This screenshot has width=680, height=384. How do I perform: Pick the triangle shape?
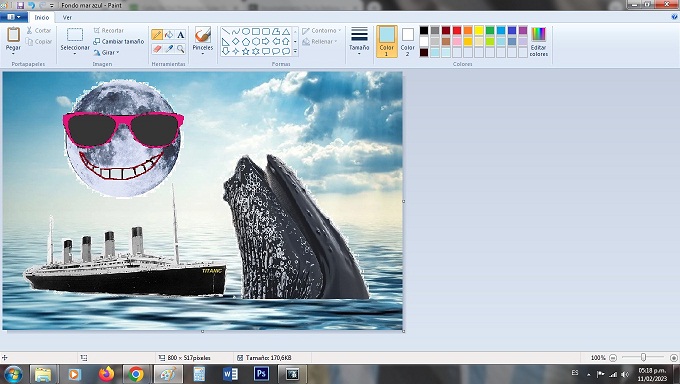click(x=286, y=31)
